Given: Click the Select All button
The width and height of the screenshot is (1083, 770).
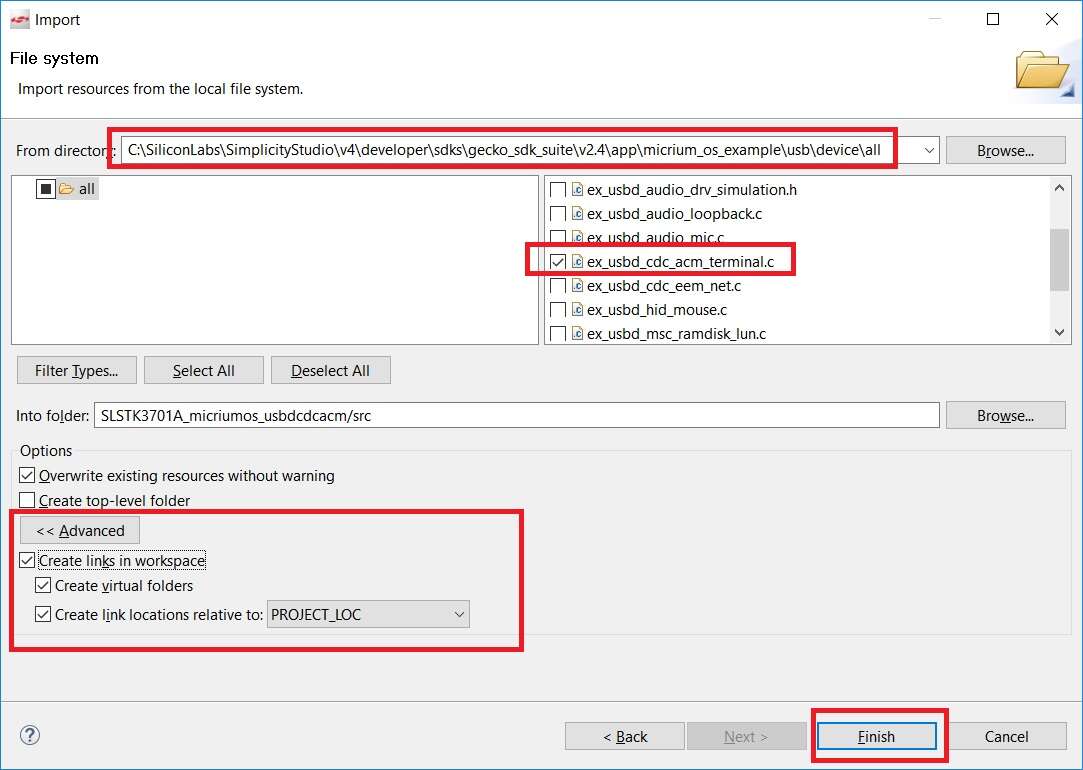Looking at the screenshot, I should (204, 371).
